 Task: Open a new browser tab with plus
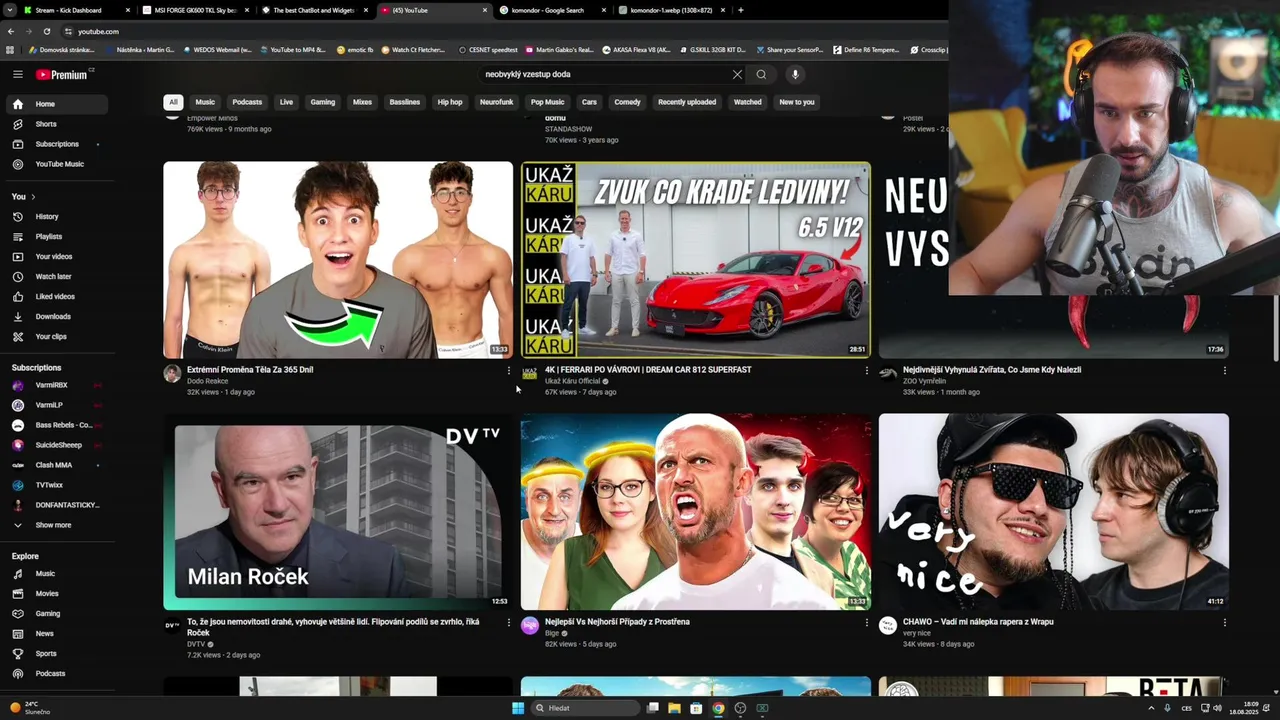point(740,10)
